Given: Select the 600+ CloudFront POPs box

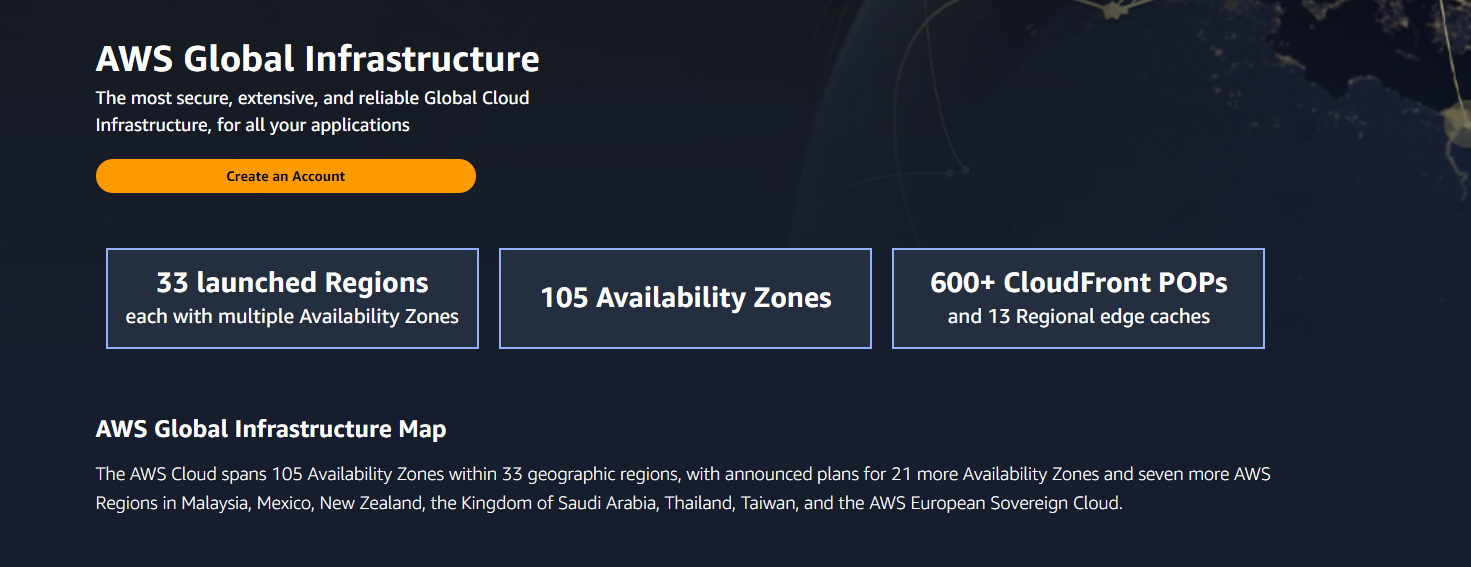Looking at the screenshot, I should point(1078,298).
